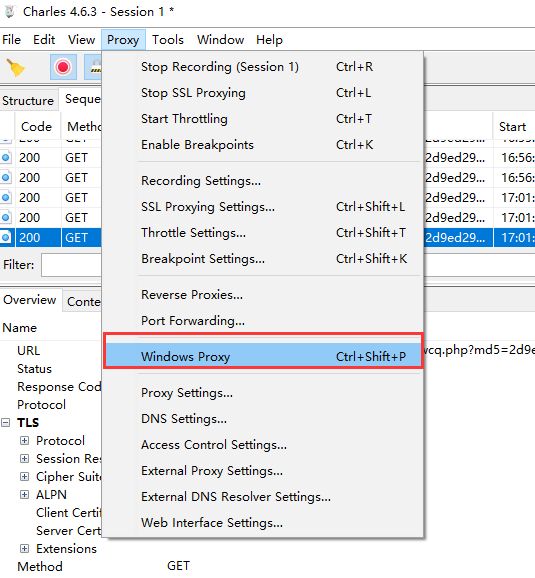
Task: Expand the Extensions tree node
Action: 24,549
